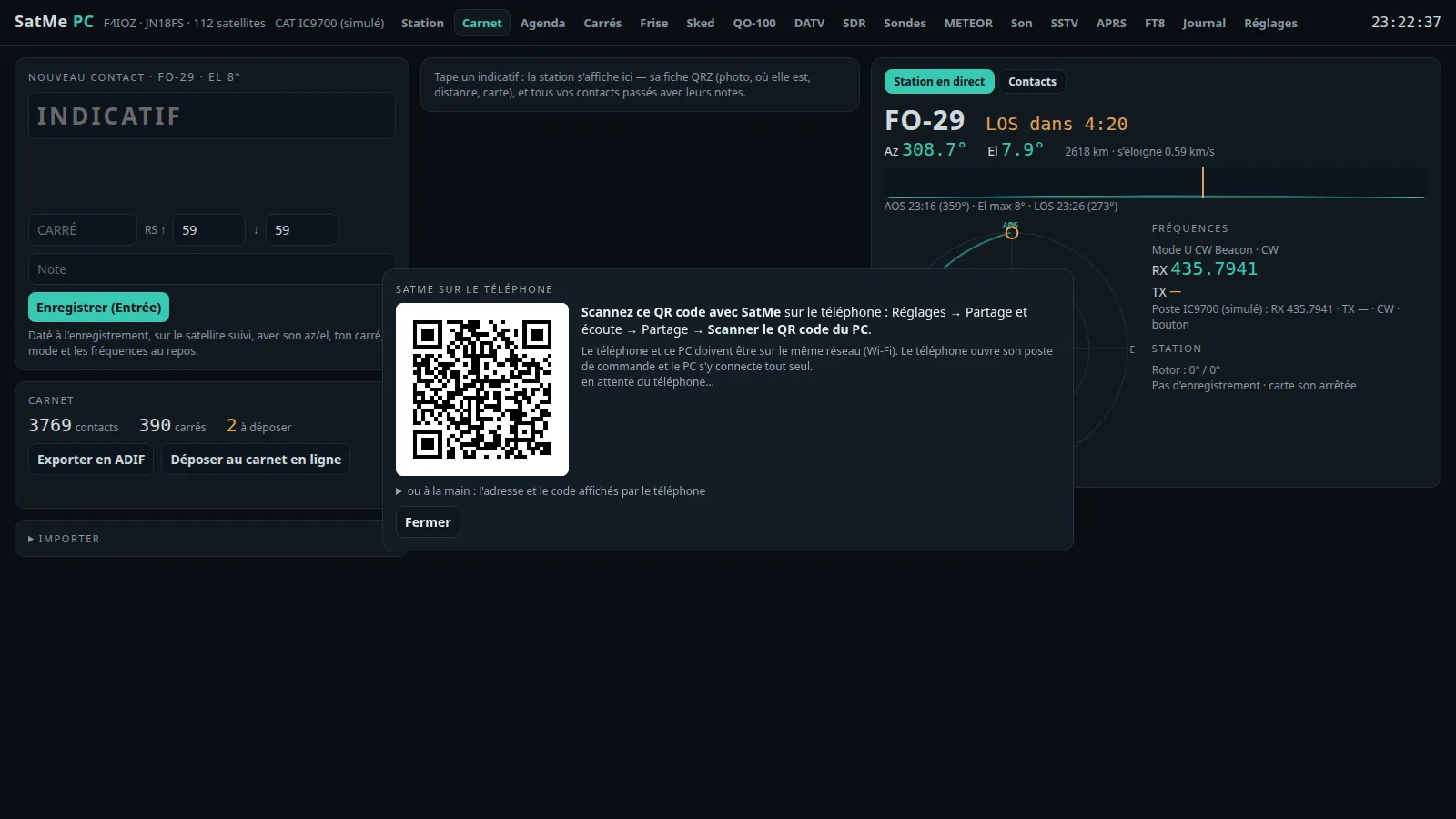The width and height of the screenshot is (1456, 819).
Task: Click the RS sent report field
Action: click(208, 230)
